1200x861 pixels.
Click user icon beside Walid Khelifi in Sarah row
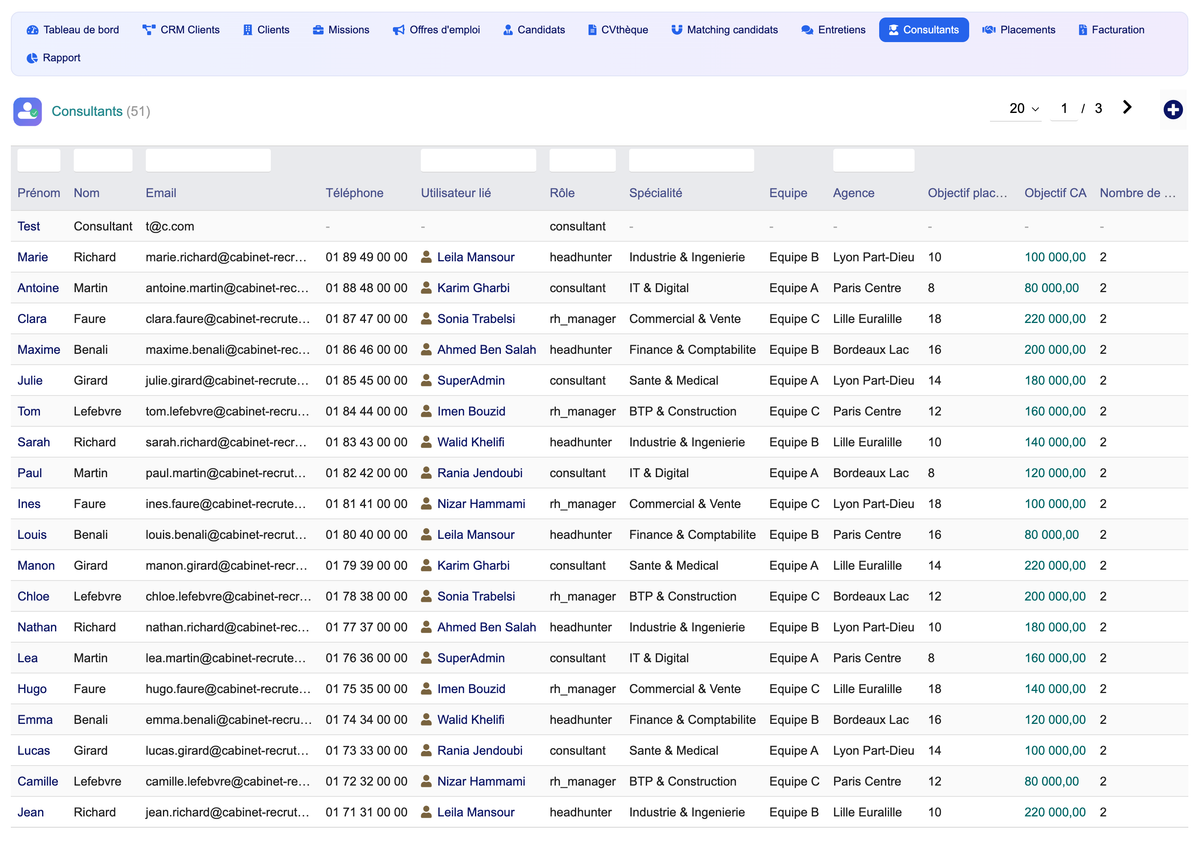pos(427,442)
